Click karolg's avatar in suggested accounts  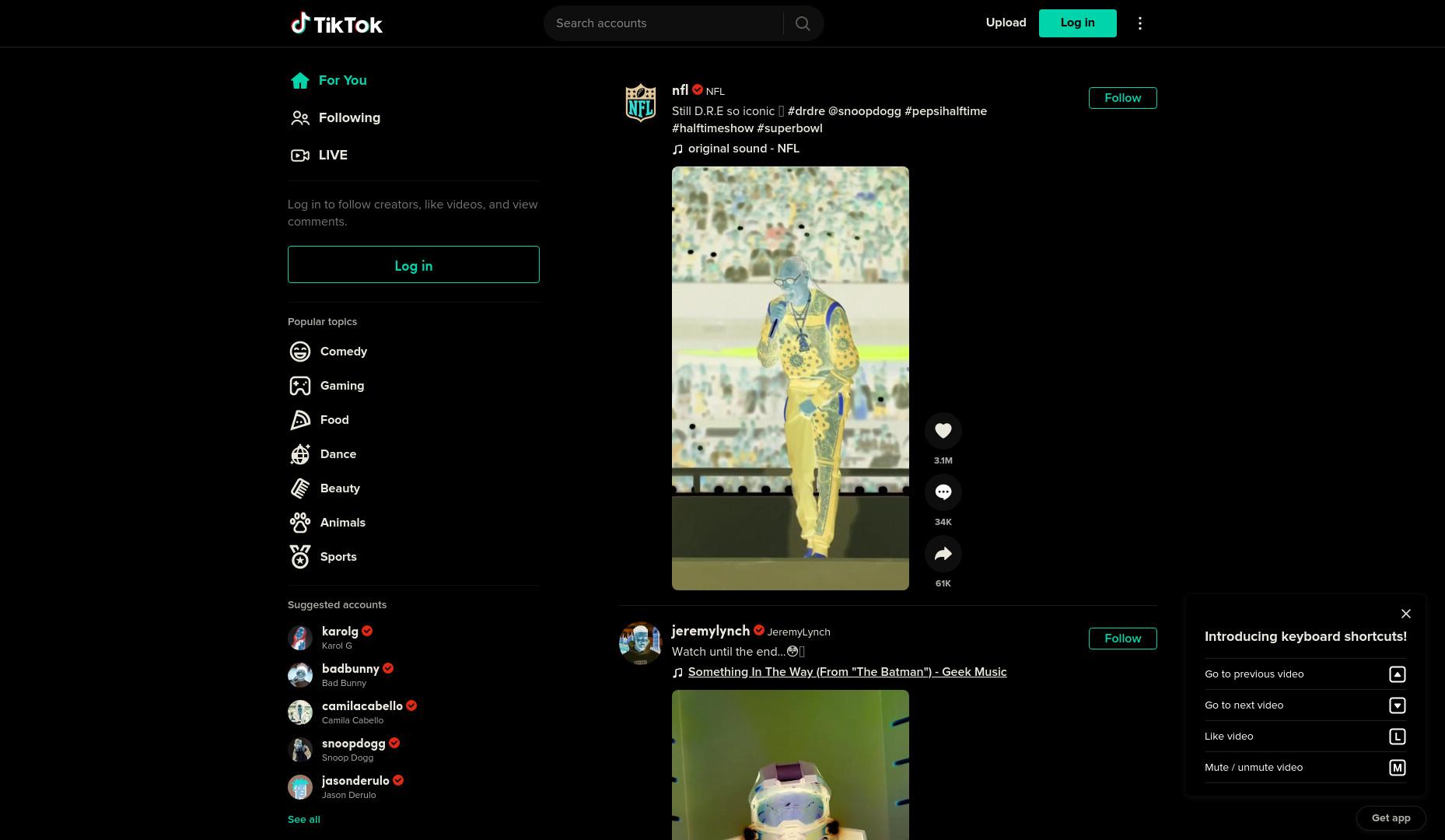300,638
